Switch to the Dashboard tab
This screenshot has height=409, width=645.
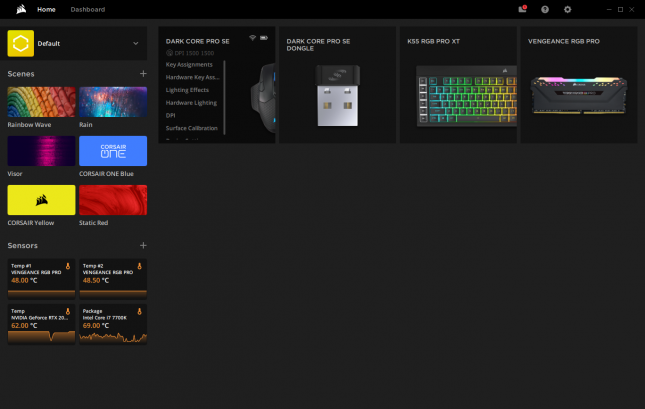88,9
